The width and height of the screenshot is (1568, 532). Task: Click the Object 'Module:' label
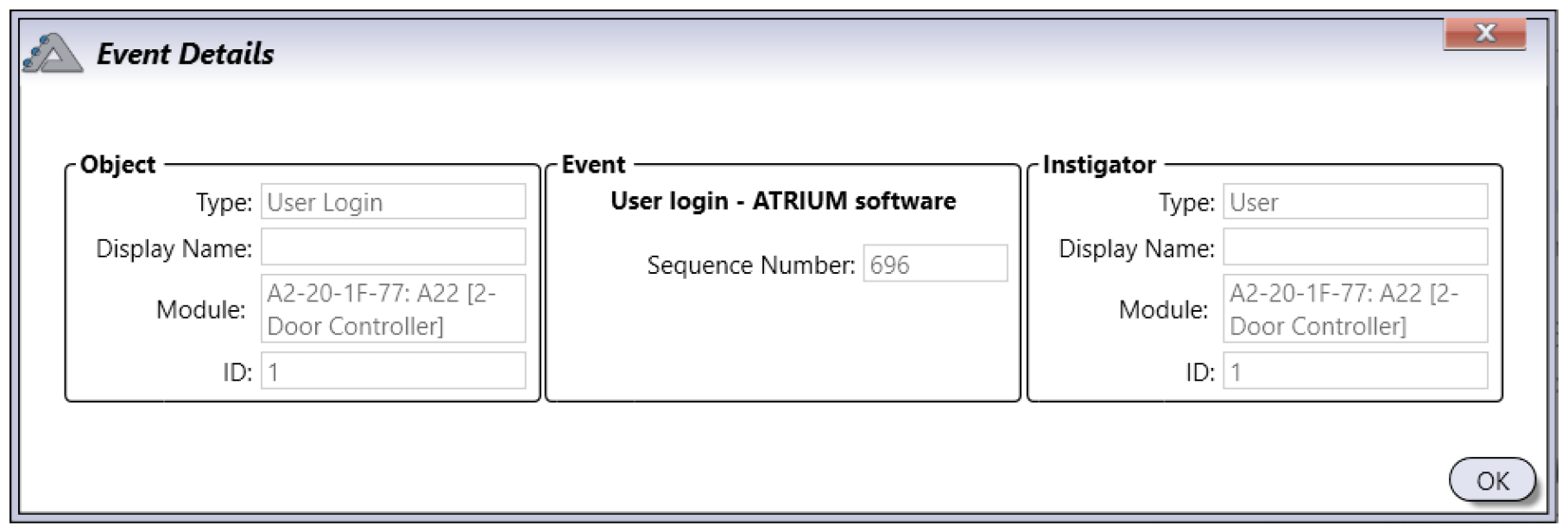click(201, 309)
